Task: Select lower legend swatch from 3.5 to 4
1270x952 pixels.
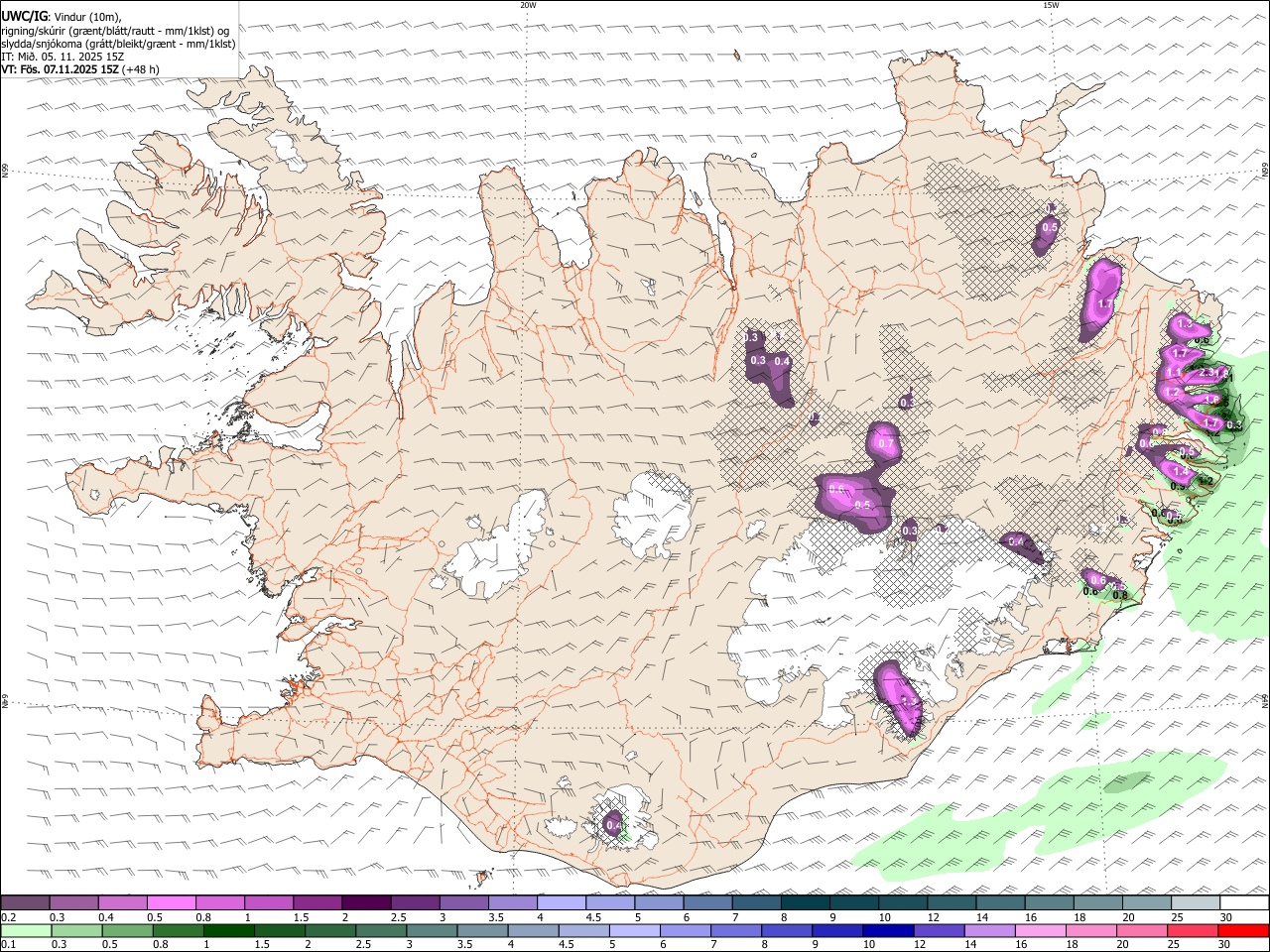Action: pyautogui.click(x=482, y=930)
